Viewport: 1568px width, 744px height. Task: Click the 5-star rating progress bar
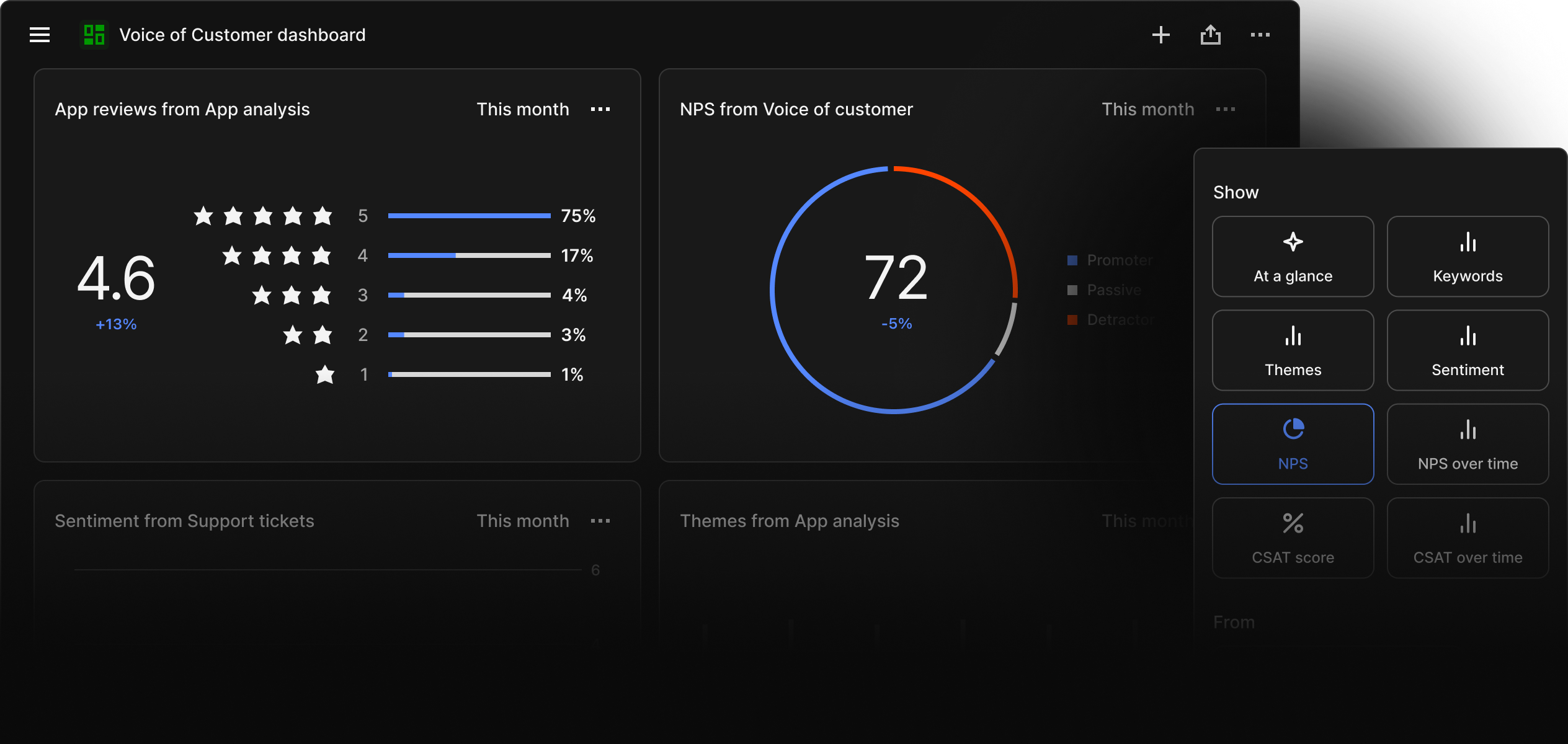[x=469, y=216]
